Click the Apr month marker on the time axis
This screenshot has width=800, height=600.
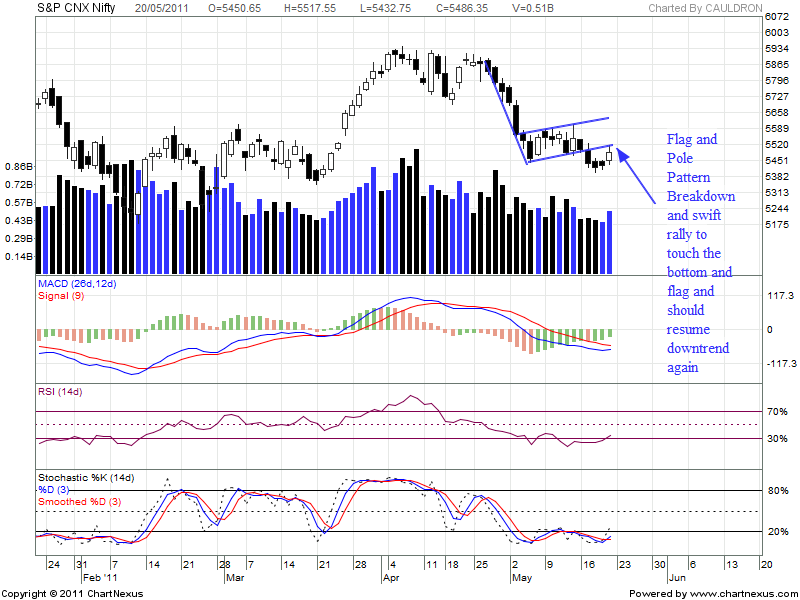click(x=391, y=578)
